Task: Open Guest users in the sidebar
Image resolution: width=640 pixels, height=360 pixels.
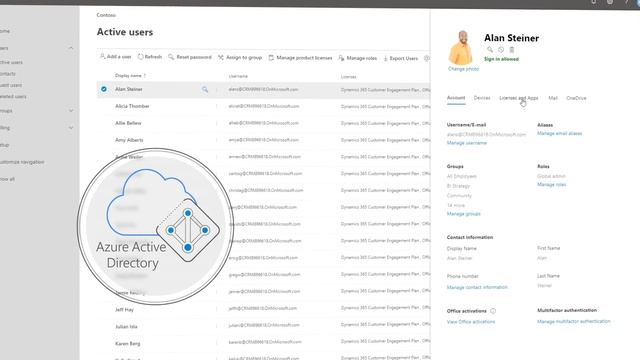Action: click(11, 85)
